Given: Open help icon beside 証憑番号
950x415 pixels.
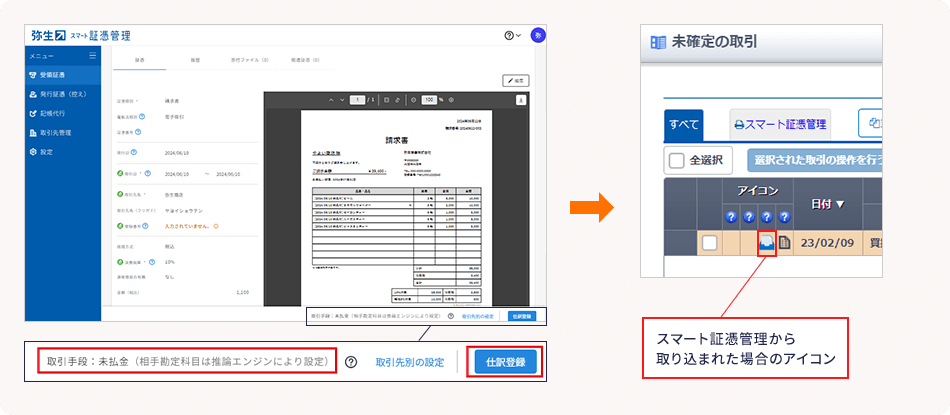Looking at the screenshot, I should tap(138, 131).
